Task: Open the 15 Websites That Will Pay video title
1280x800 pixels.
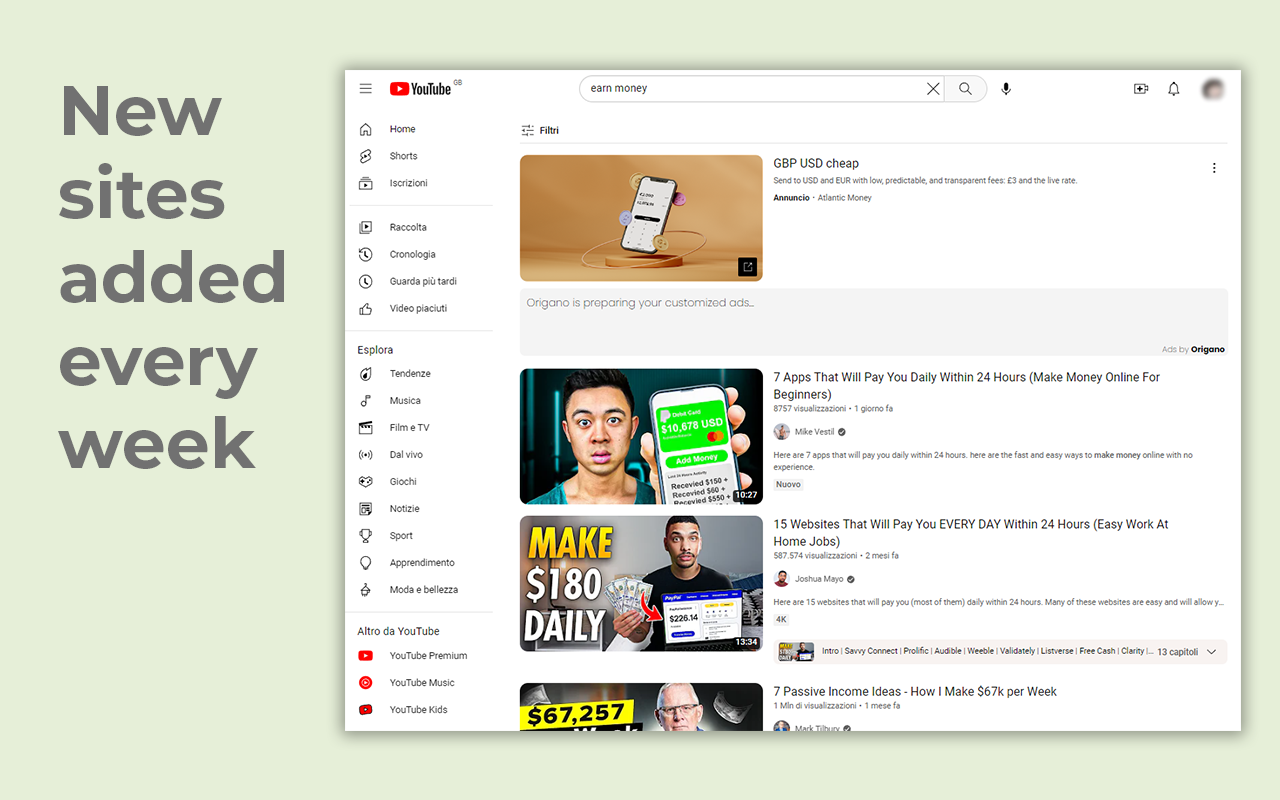Action: click(971, 533)
